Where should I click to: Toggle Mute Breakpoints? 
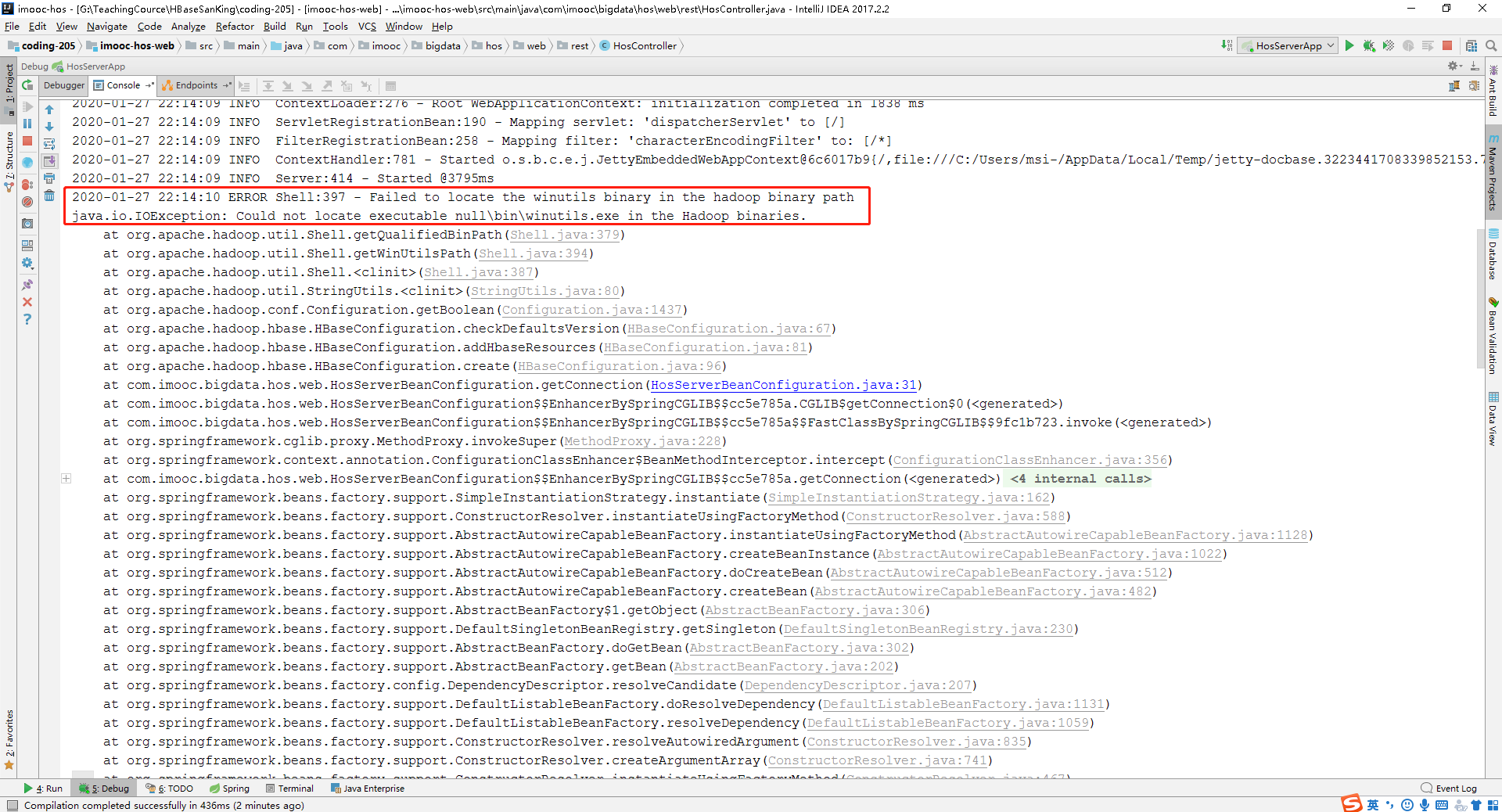tap(27, 202)
